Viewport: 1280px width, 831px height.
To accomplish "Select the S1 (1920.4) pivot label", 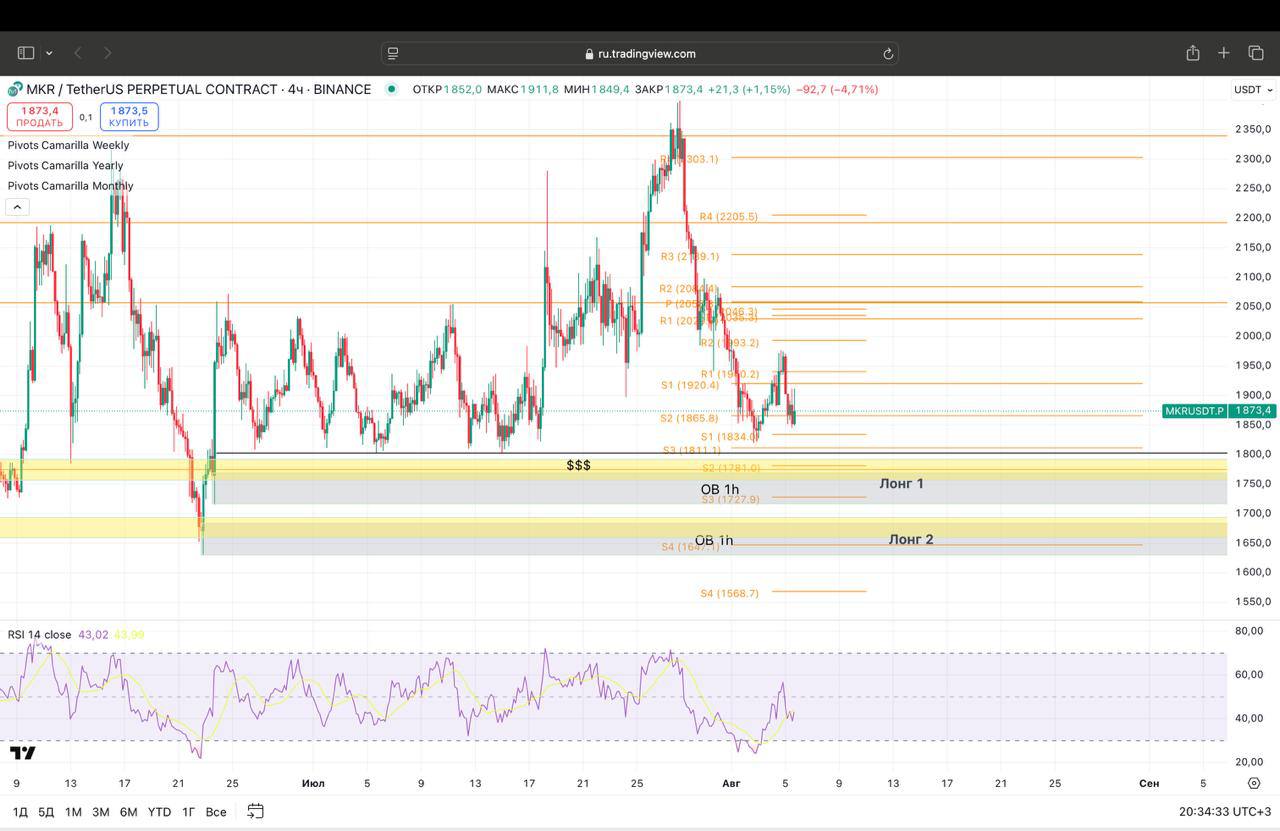I will [689, 385].
